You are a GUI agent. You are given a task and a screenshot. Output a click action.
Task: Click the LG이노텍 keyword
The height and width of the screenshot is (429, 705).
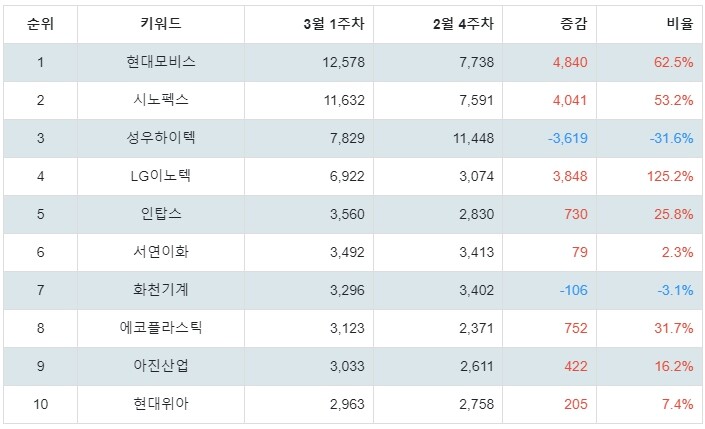click(x=161, y=176)
